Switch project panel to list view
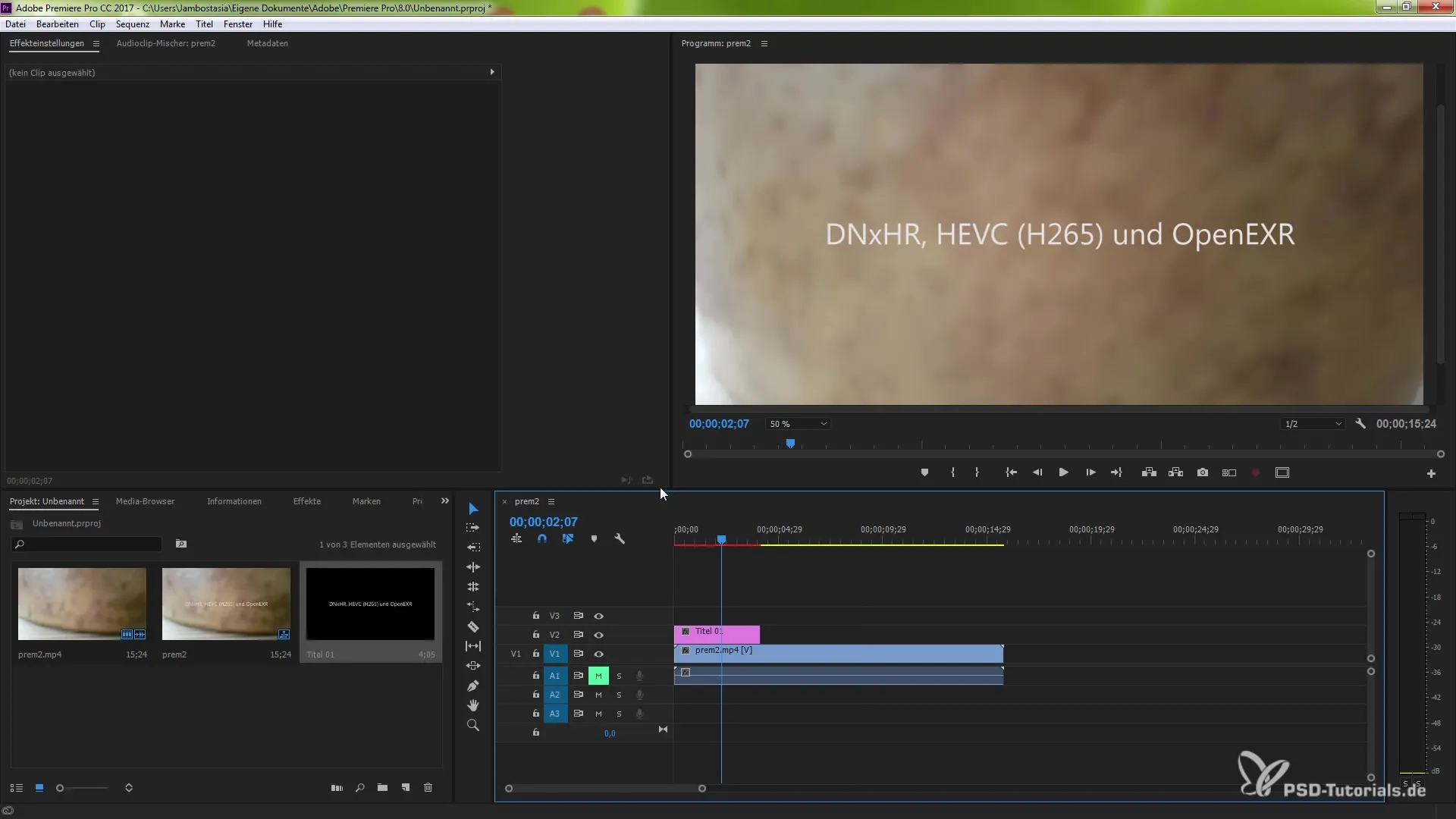 [17, 789]
